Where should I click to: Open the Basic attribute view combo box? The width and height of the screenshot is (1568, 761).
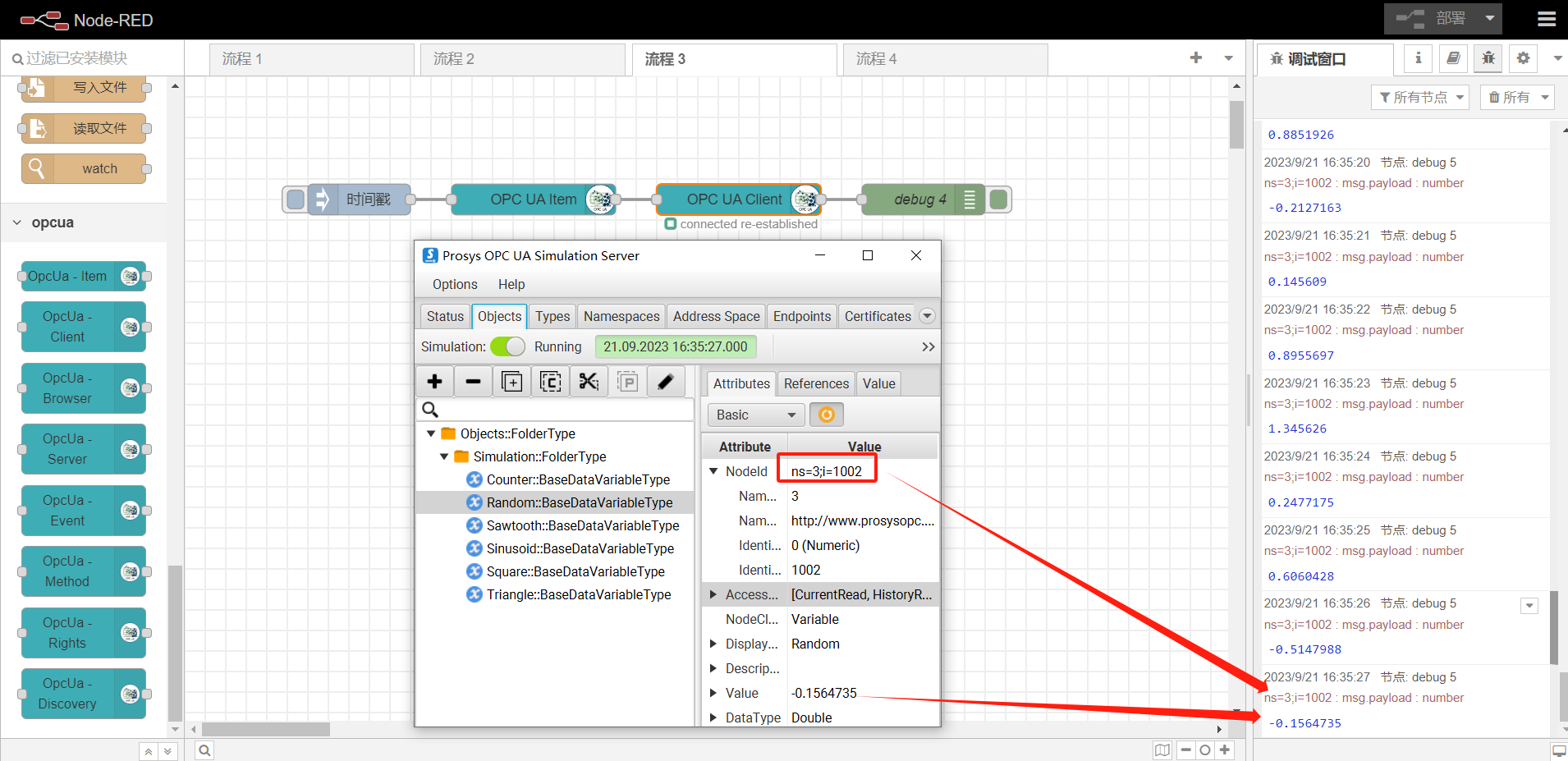coord(755,415)
